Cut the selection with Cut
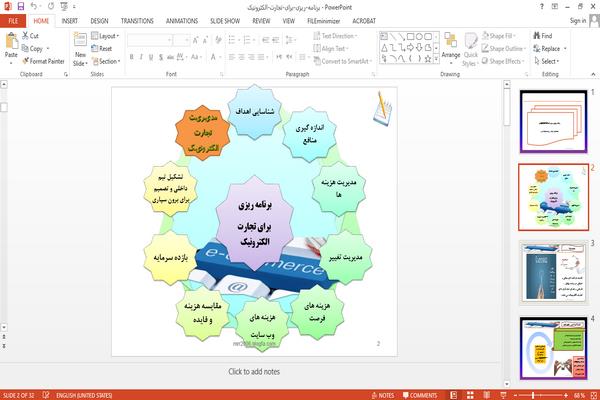This screenshot has height=400, width=600. 30,36
